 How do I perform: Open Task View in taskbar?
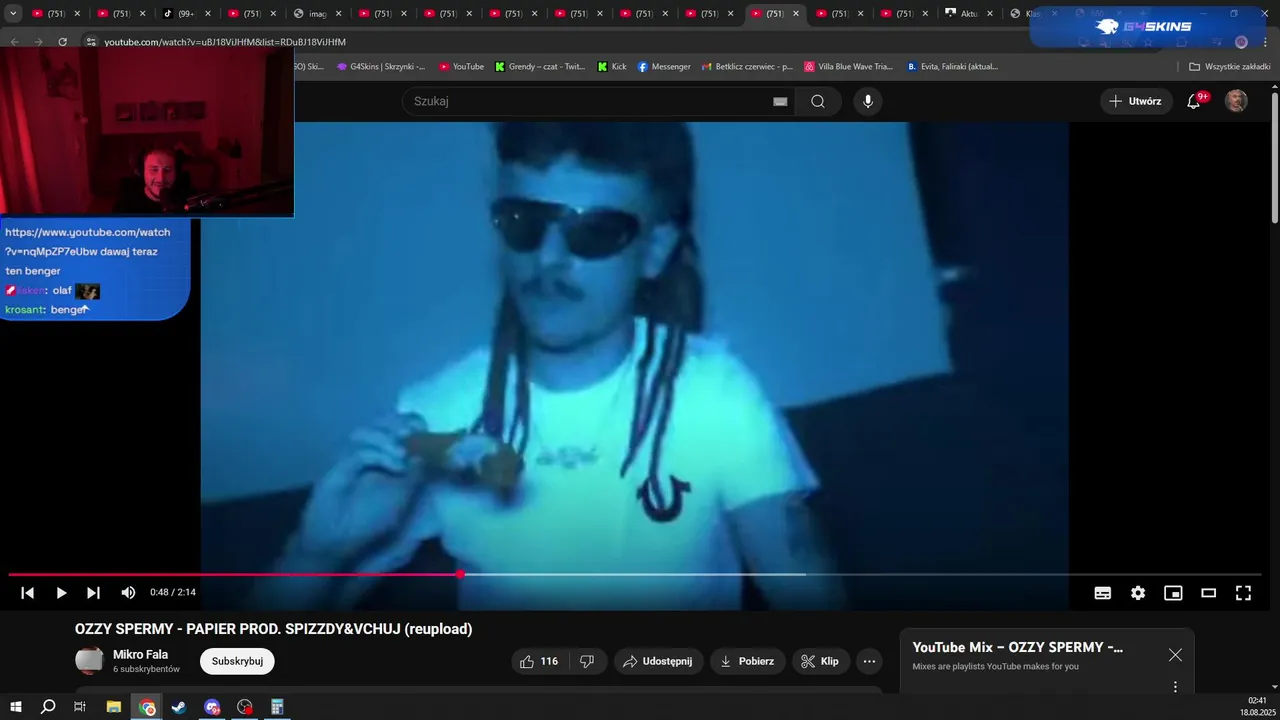(80, 707)
